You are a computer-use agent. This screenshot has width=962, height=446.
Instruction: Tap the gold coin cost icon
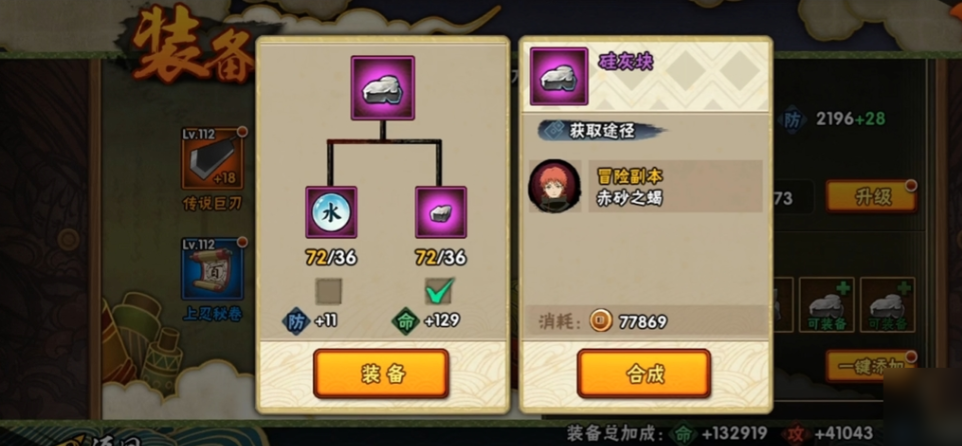point(601,321)
